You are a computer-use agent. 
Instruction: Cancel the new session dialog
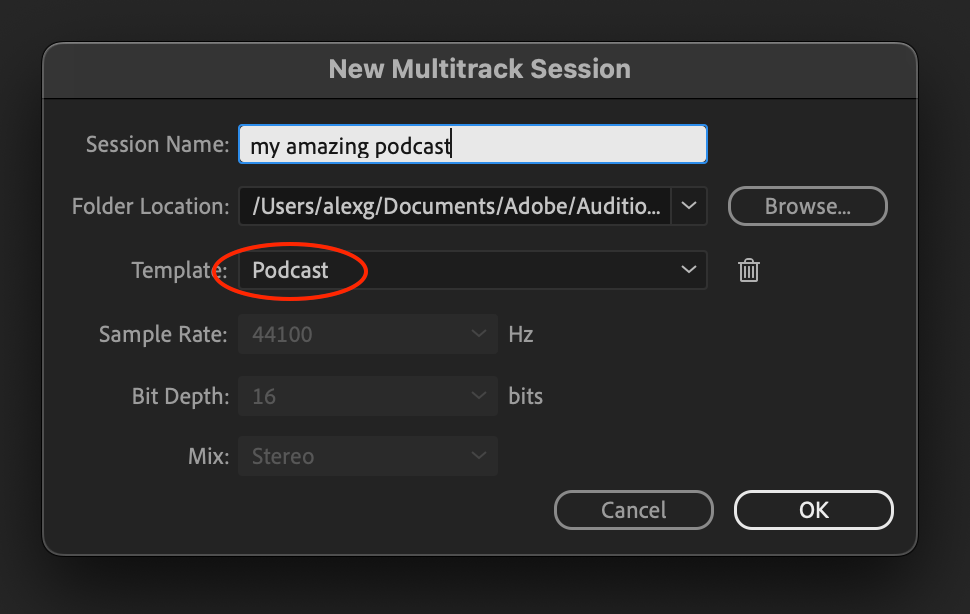click(633, 510)
